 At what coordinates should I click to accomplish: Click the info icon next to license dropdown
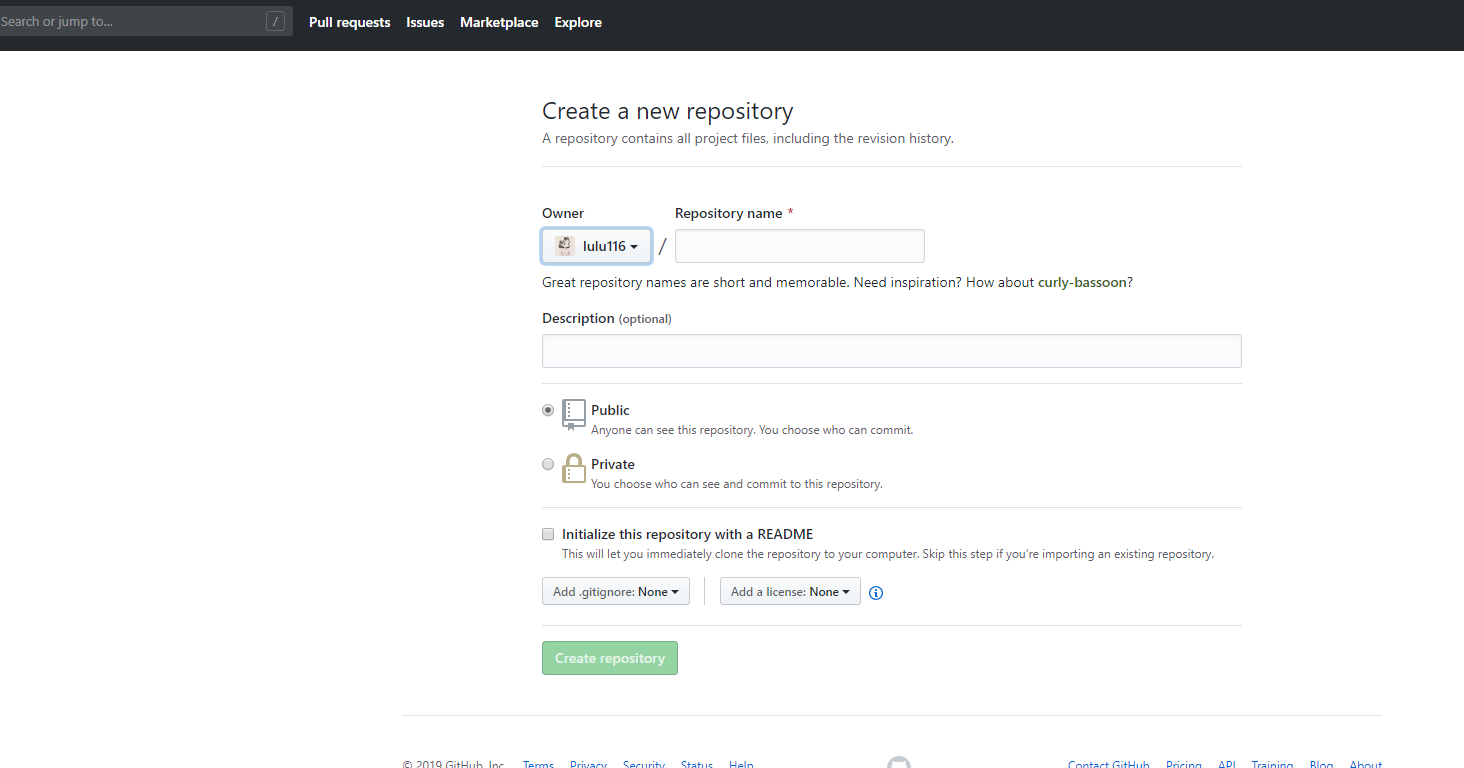tap(876, 592)
